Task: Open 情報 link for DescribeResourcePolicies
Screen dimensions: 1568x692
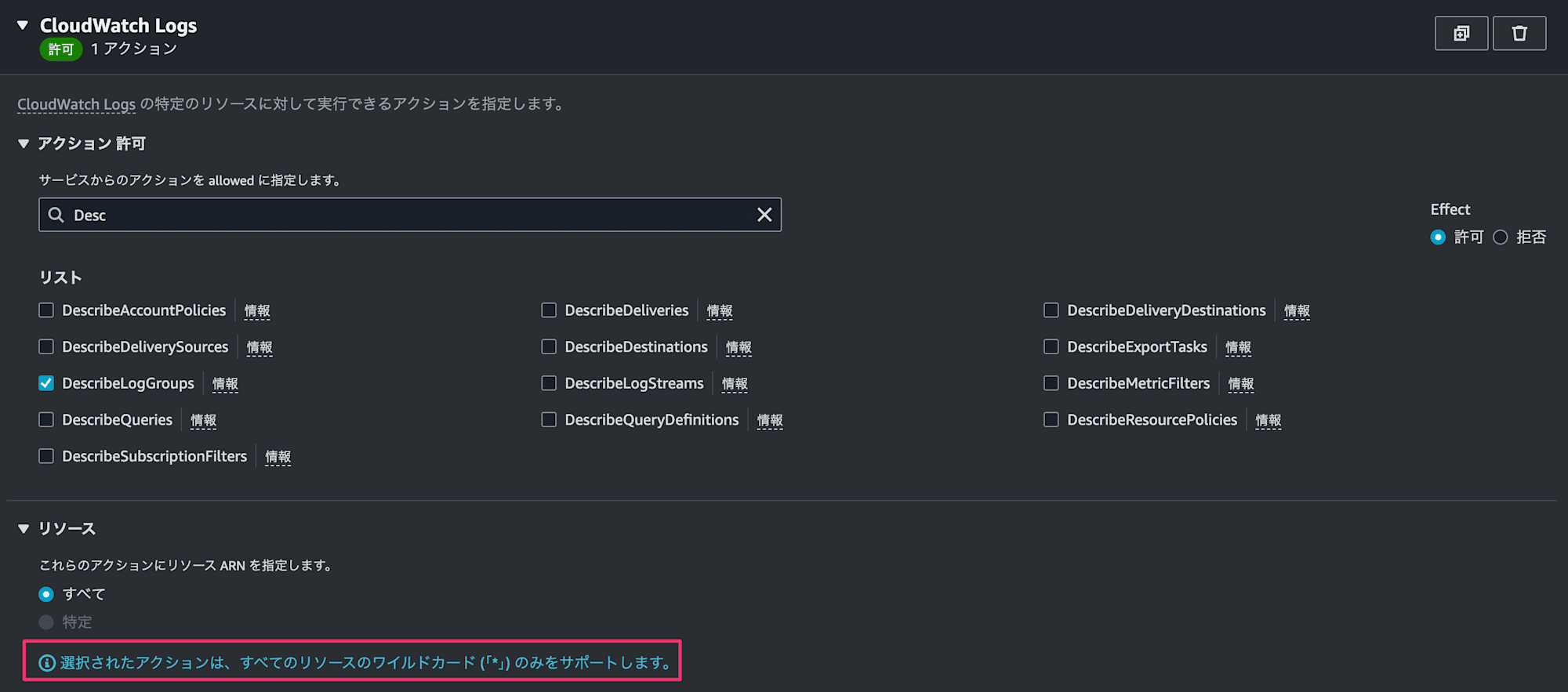Action: coord(1269,421)
